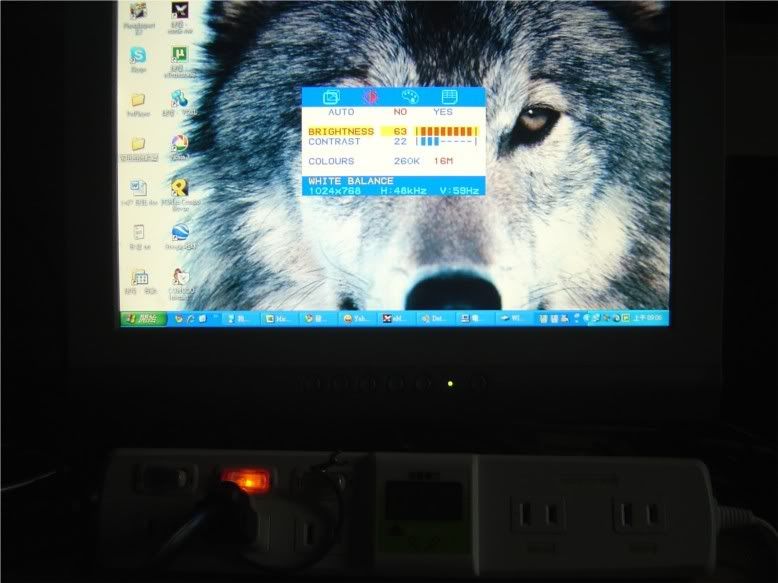This screenshot has width=778, height=583.
Task: Select the 260K colours option
Action: 406,161
